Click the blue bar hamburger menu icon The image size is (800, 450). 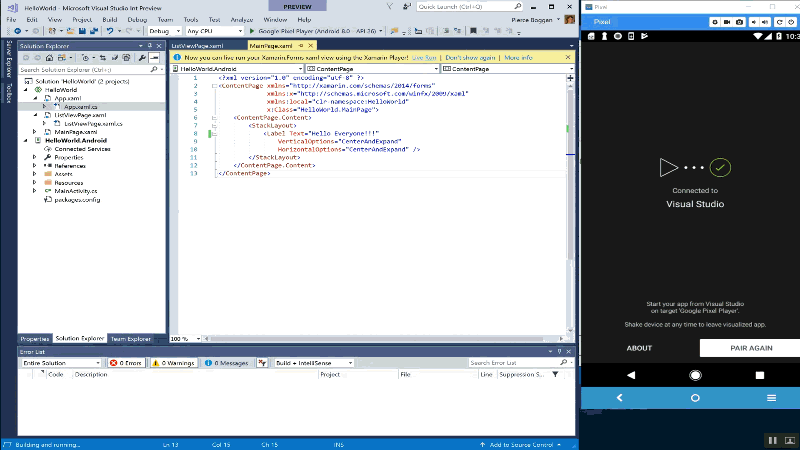pyautogui.click(x=771, y=397)
